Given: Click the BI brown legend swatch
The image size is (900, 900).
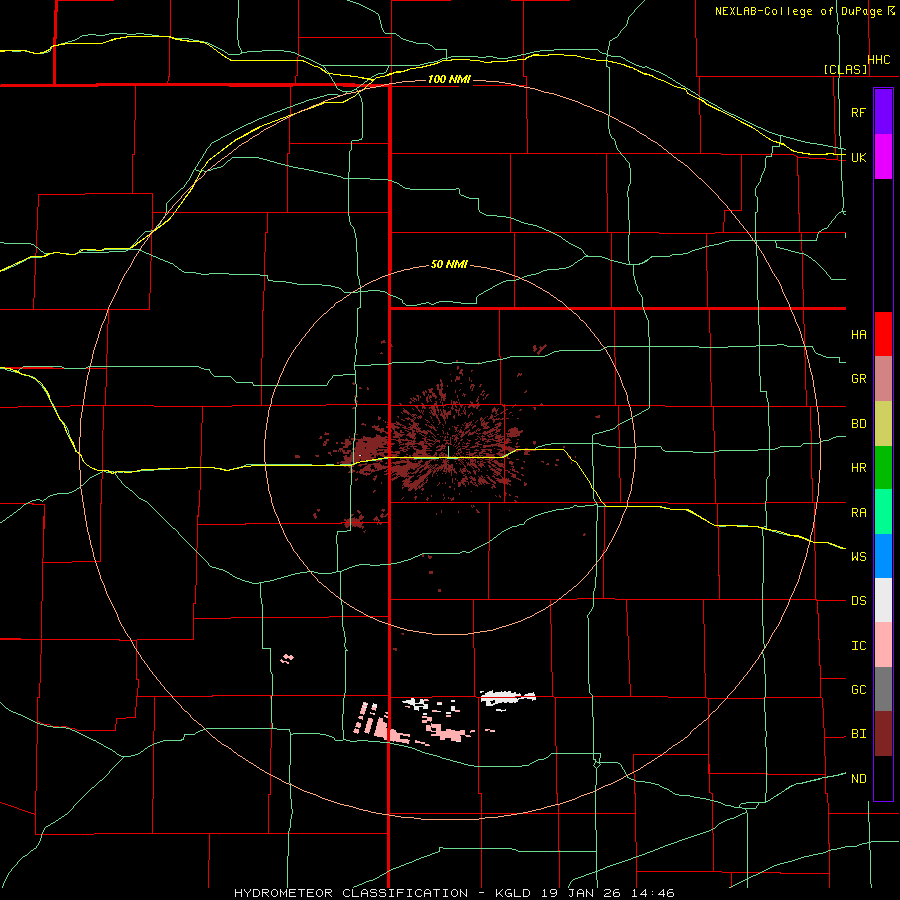Looking at the screenshot, I should [883, 734].
